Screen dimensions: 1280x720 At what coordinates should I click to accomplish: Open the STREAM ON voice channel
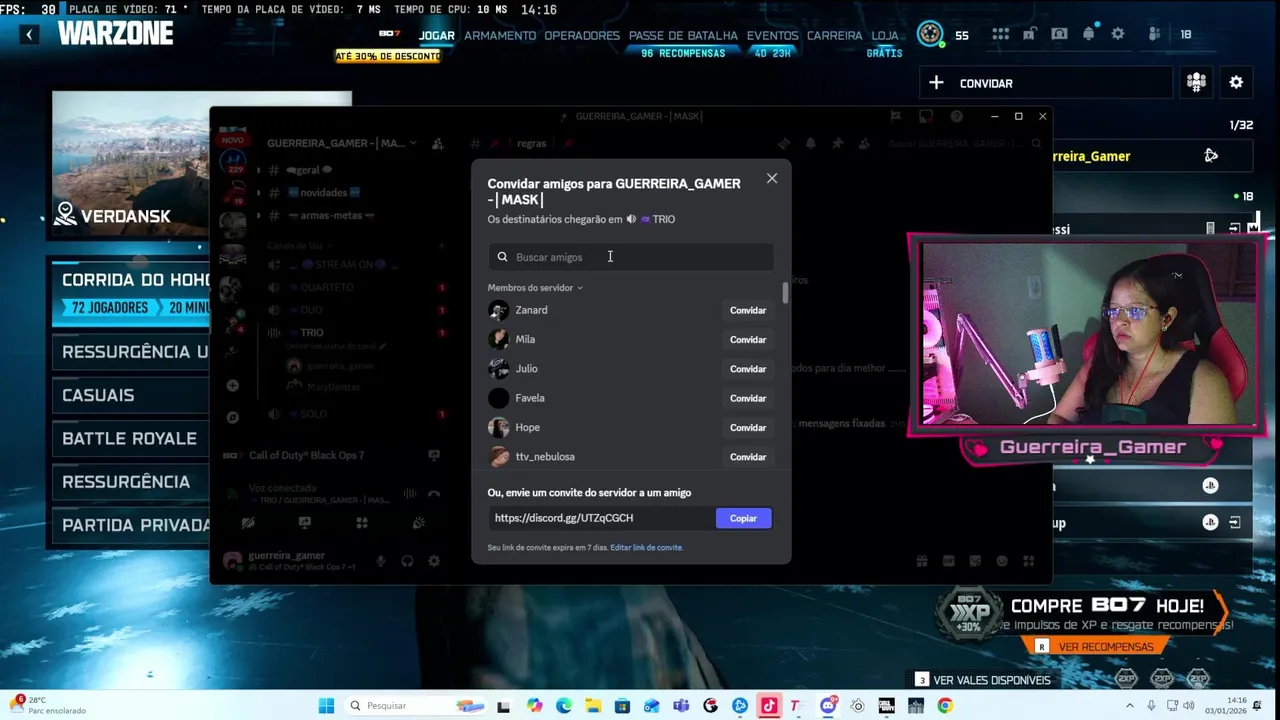pos(343,264)
